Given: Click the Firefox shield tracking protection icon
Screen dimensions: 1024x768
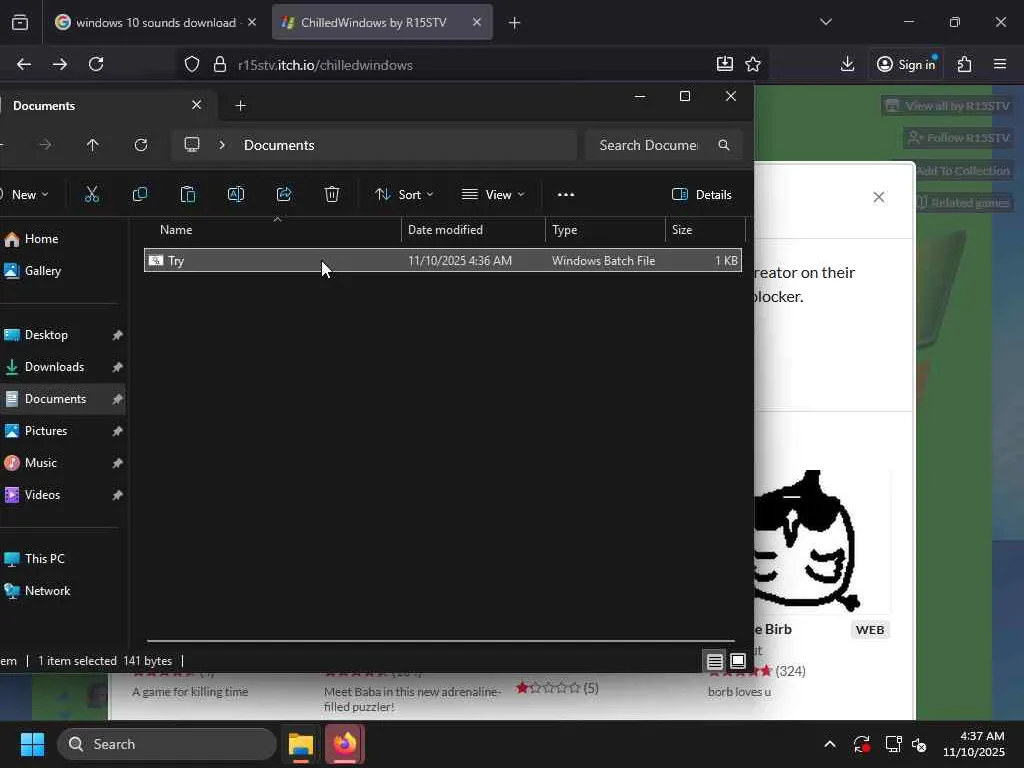Looking at the screenshot, I should click(191, 64).
